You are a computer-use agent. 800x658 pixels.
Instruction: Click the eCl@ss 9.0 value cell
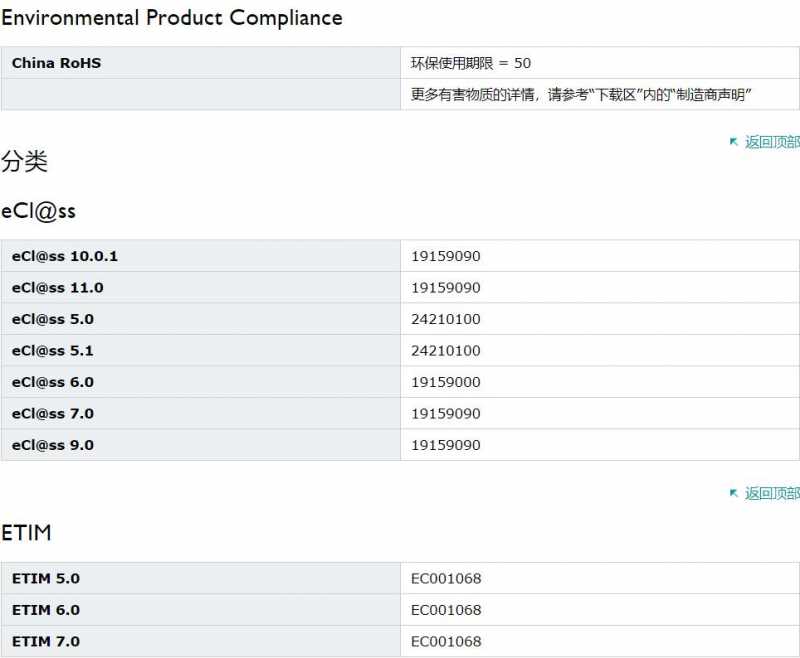(600, 445)
